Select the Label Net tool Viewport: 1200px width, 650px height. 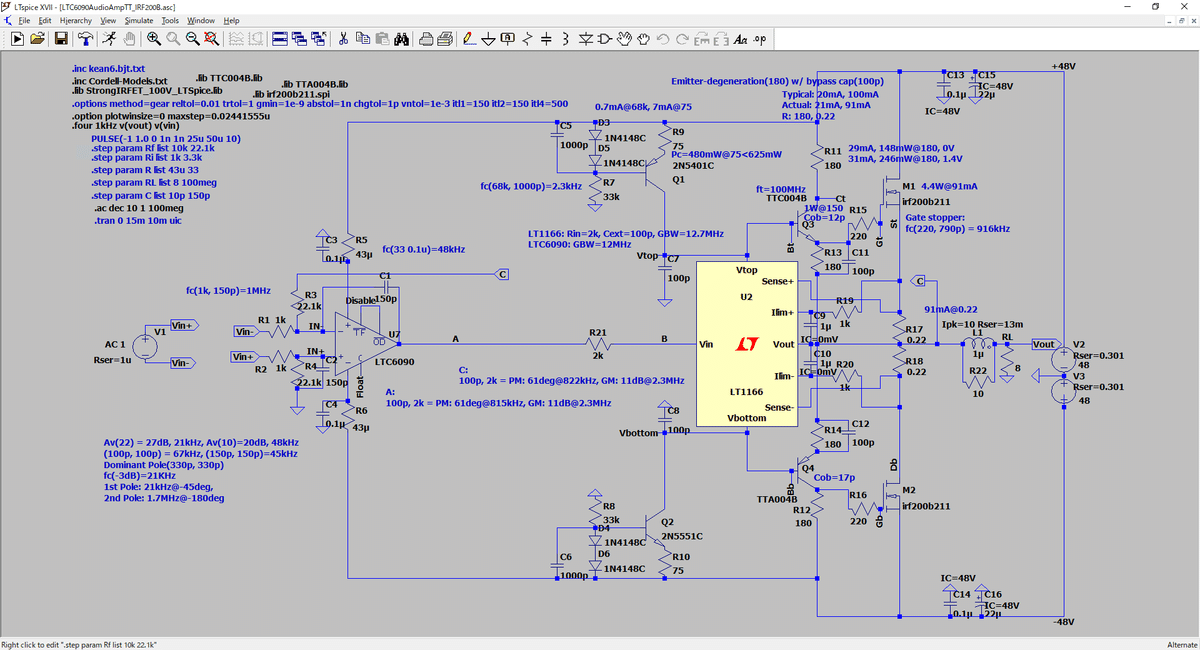click(x=508, y=39)
